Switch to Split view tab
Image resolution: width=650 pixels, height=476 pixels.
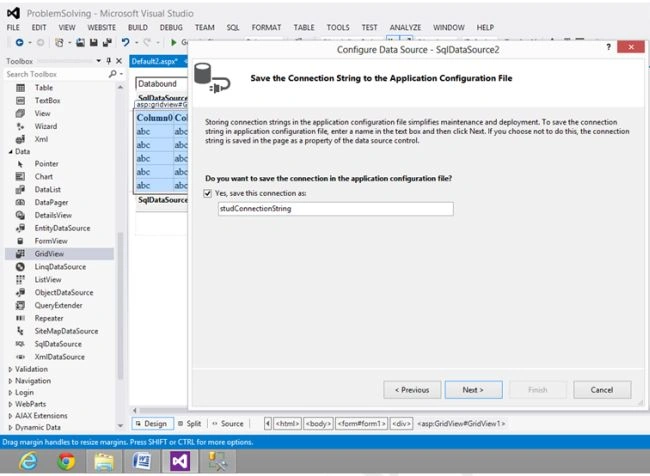(x=190, y=424)
